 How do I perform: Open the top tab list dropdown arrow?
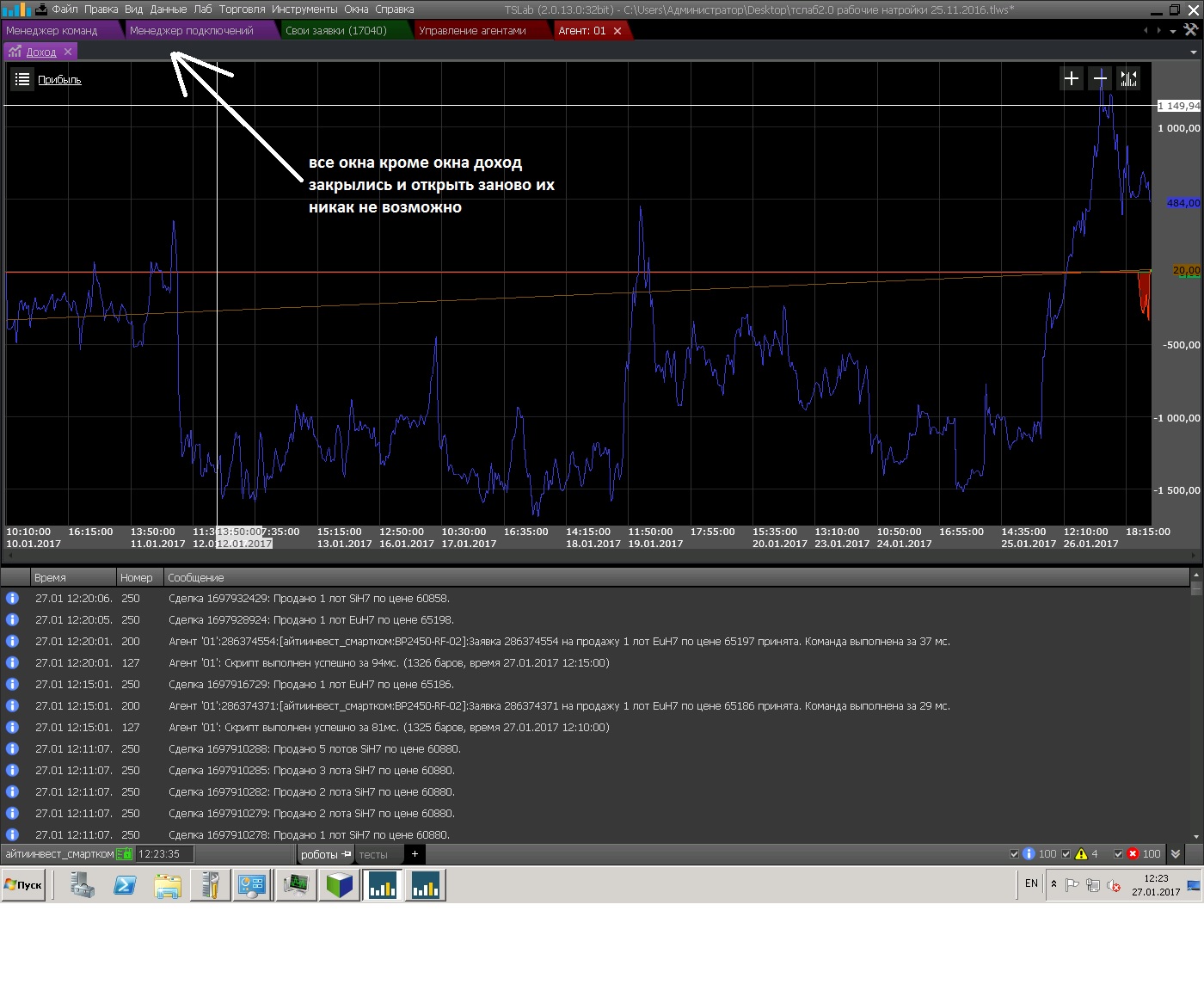(1172, 31)
